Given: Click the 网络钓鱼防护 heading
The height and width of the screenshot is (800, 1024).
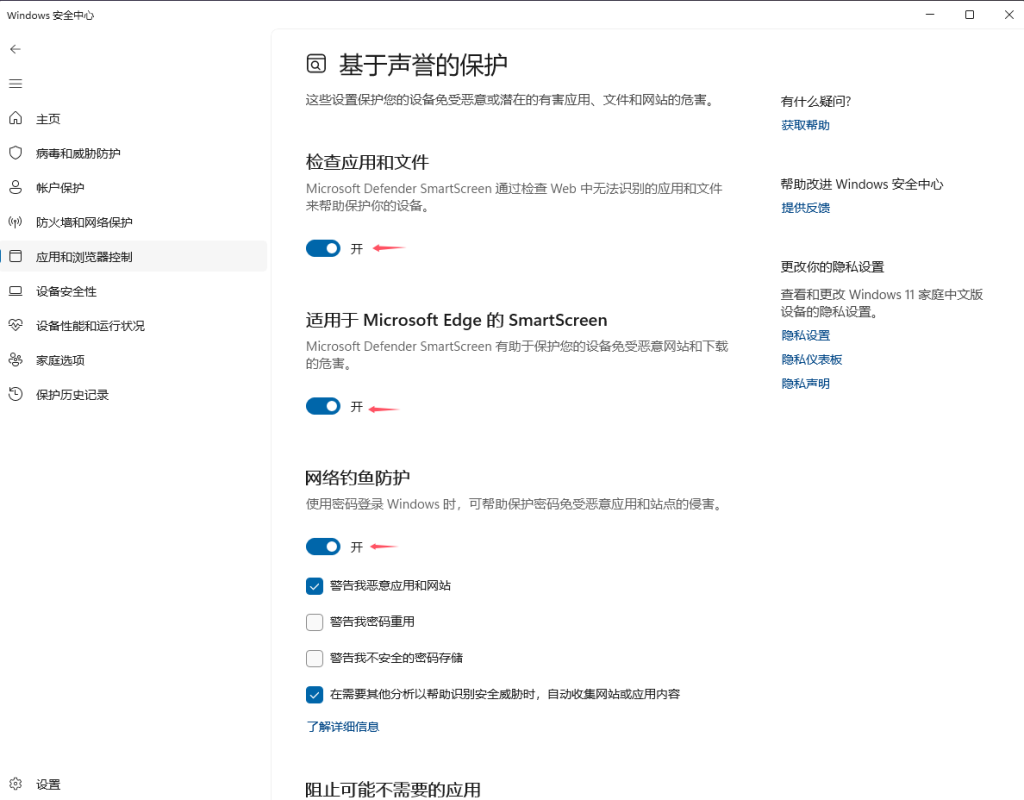Looking at the screenshot, I should (x=357, y=478).
